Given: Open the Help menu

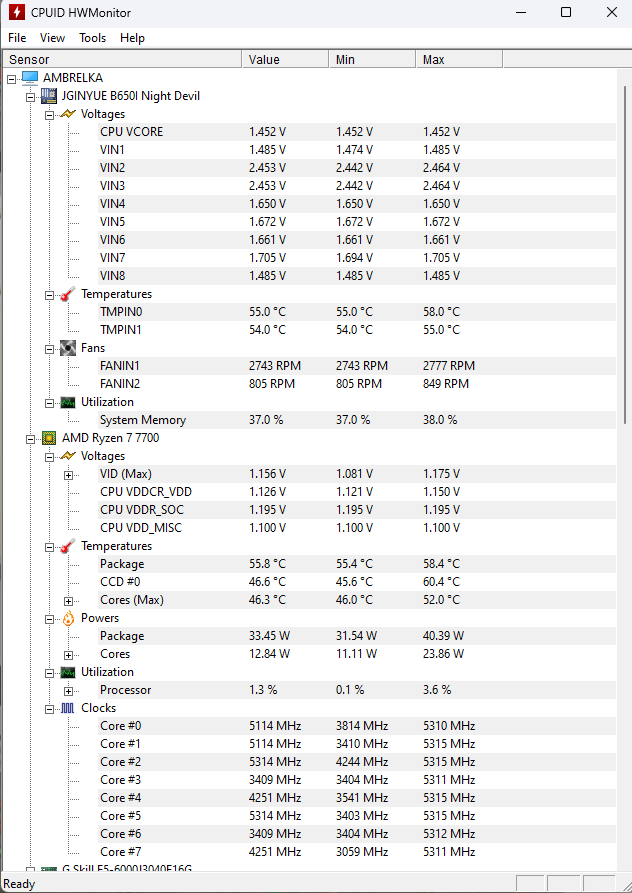Looking at the screenshot, I should [x=132, y=38].
